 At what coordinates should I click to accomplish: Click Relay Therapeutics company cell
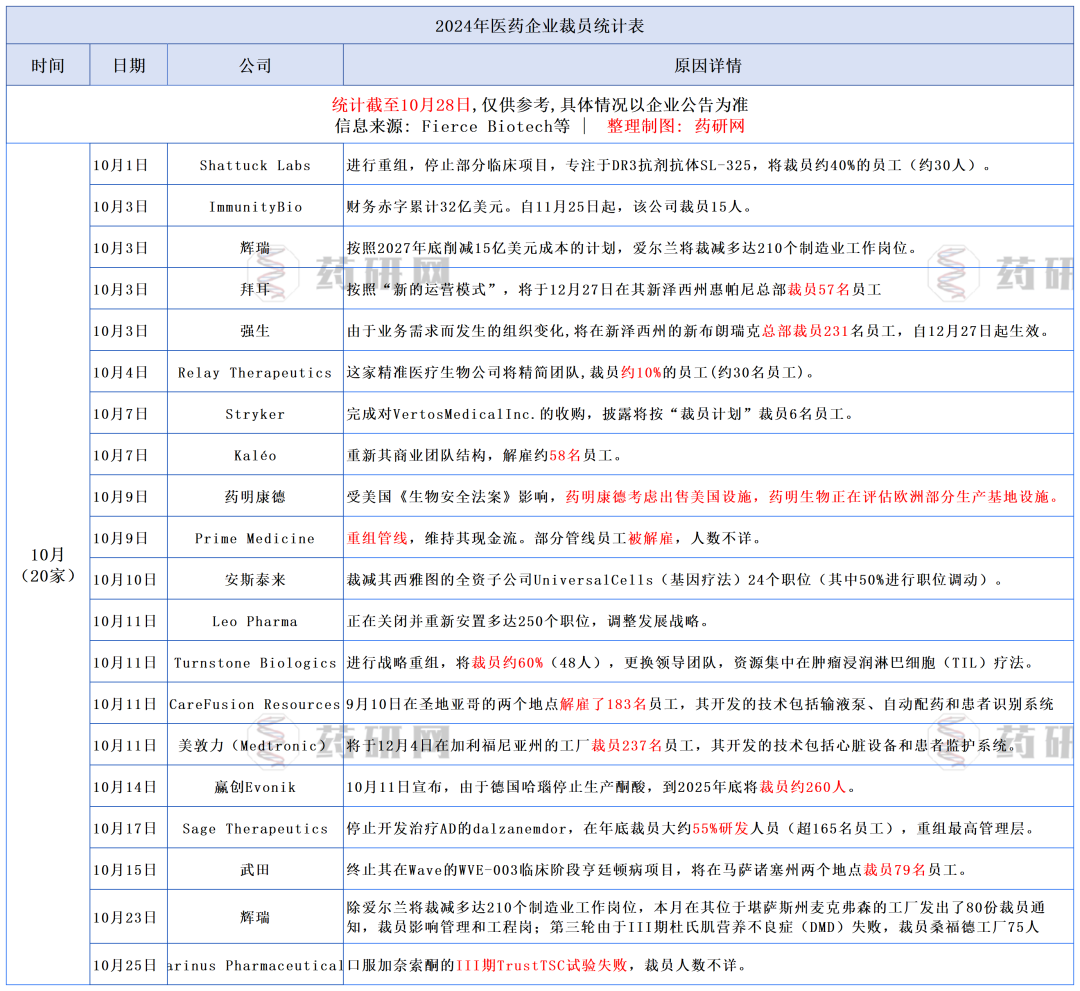pos(255,371)
